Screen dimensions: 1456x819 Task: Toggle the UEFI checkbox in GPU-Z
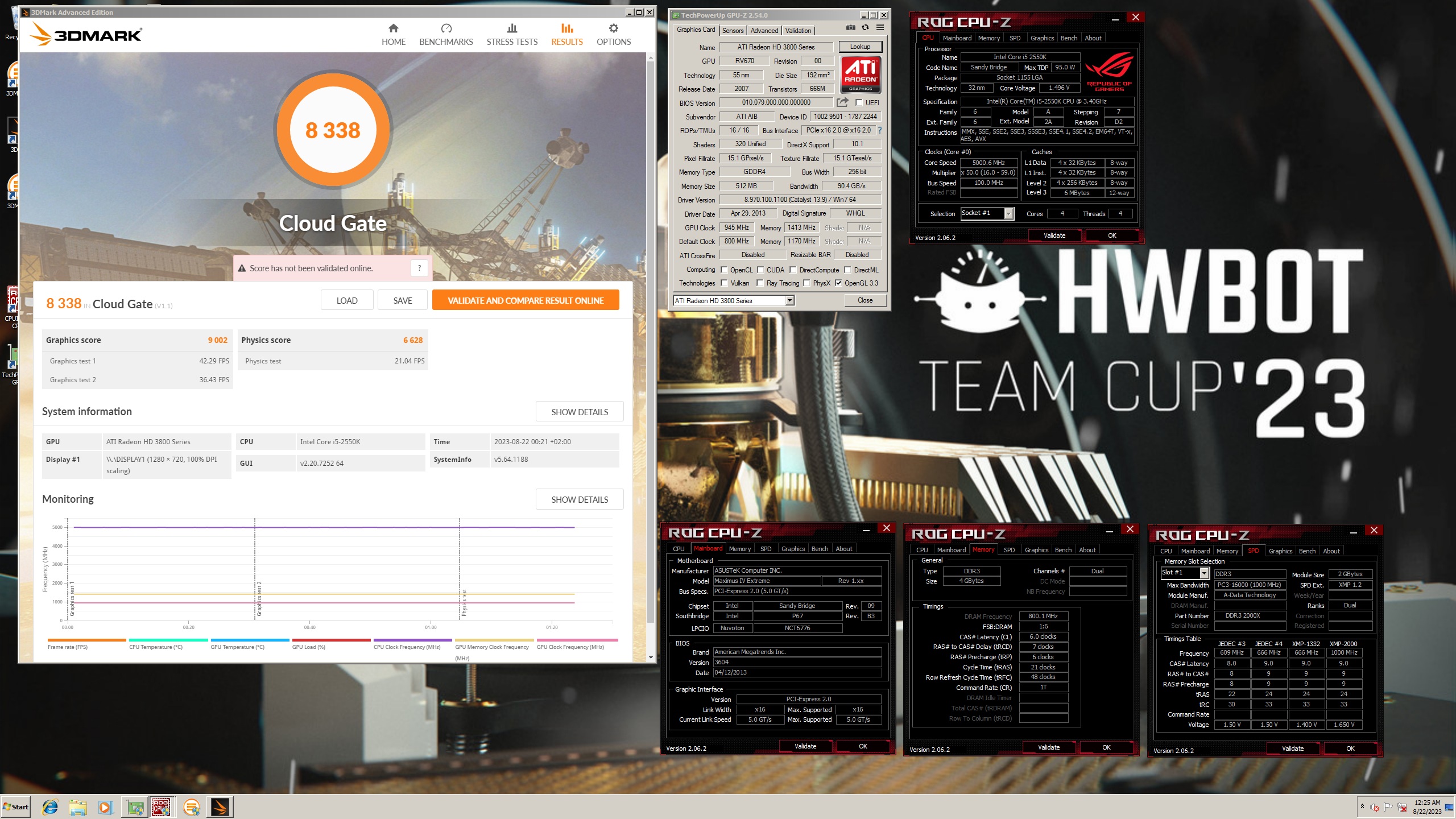pos(859,103)
